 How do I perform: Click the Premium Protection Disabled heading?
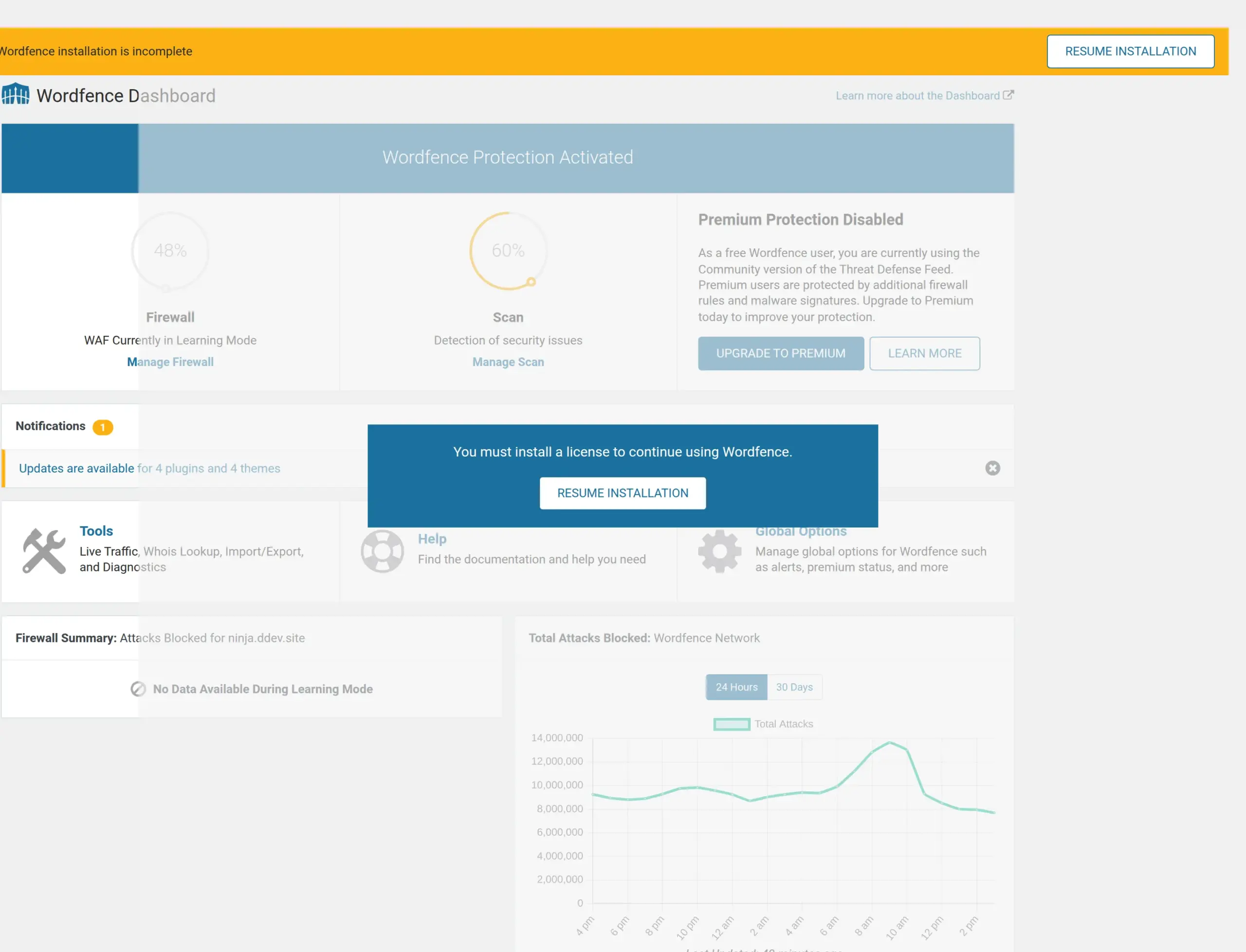click(x=801, y=220)
